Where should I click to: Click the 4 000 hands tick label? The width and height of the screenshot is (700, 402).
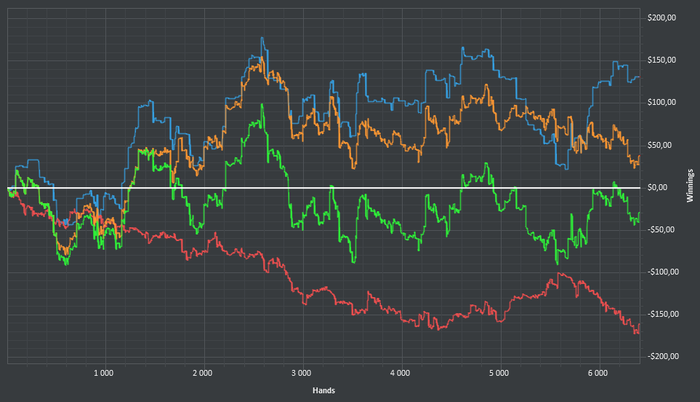(x=400, y=373)
